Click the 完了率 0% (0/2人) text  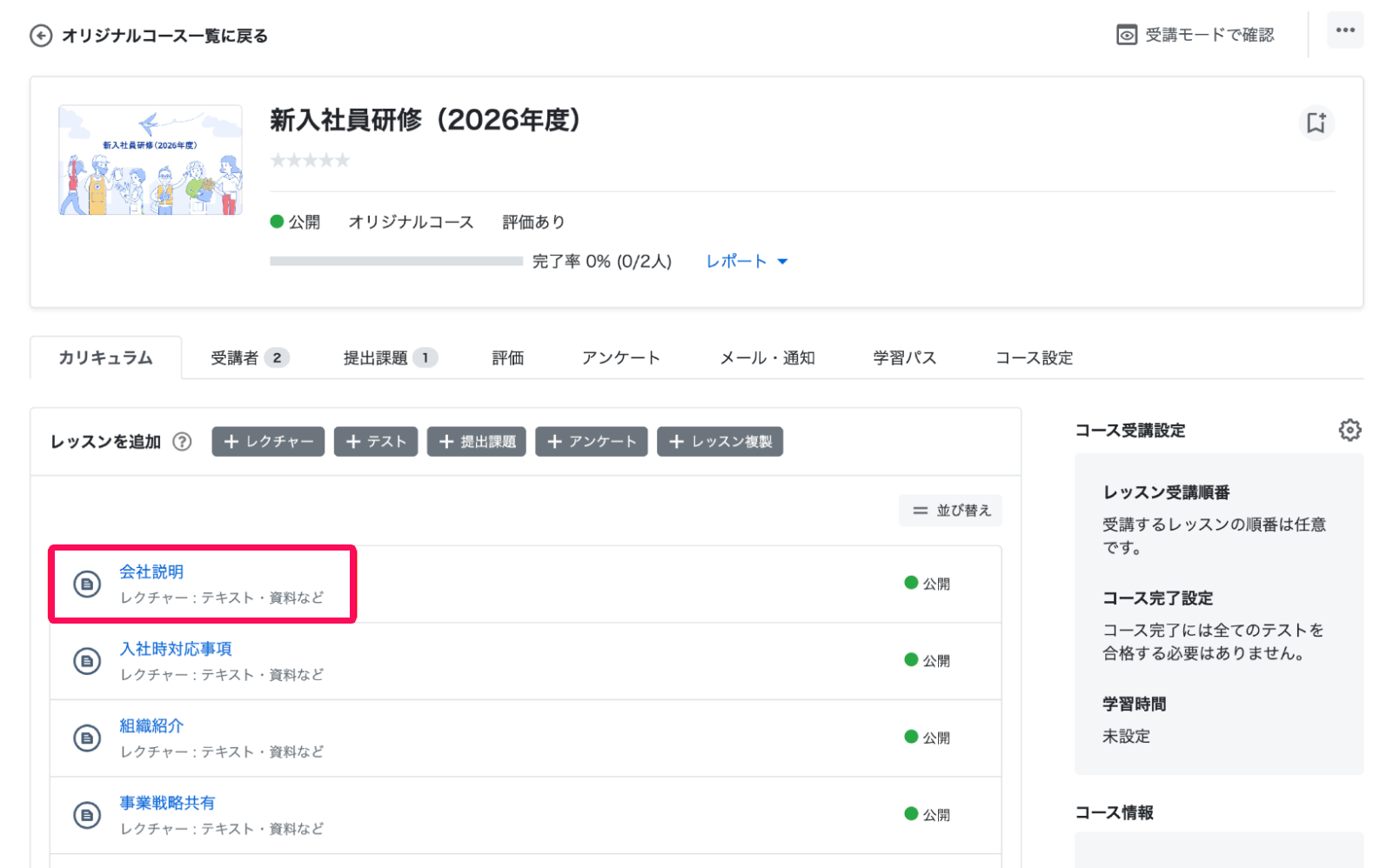tap(602, 262)
